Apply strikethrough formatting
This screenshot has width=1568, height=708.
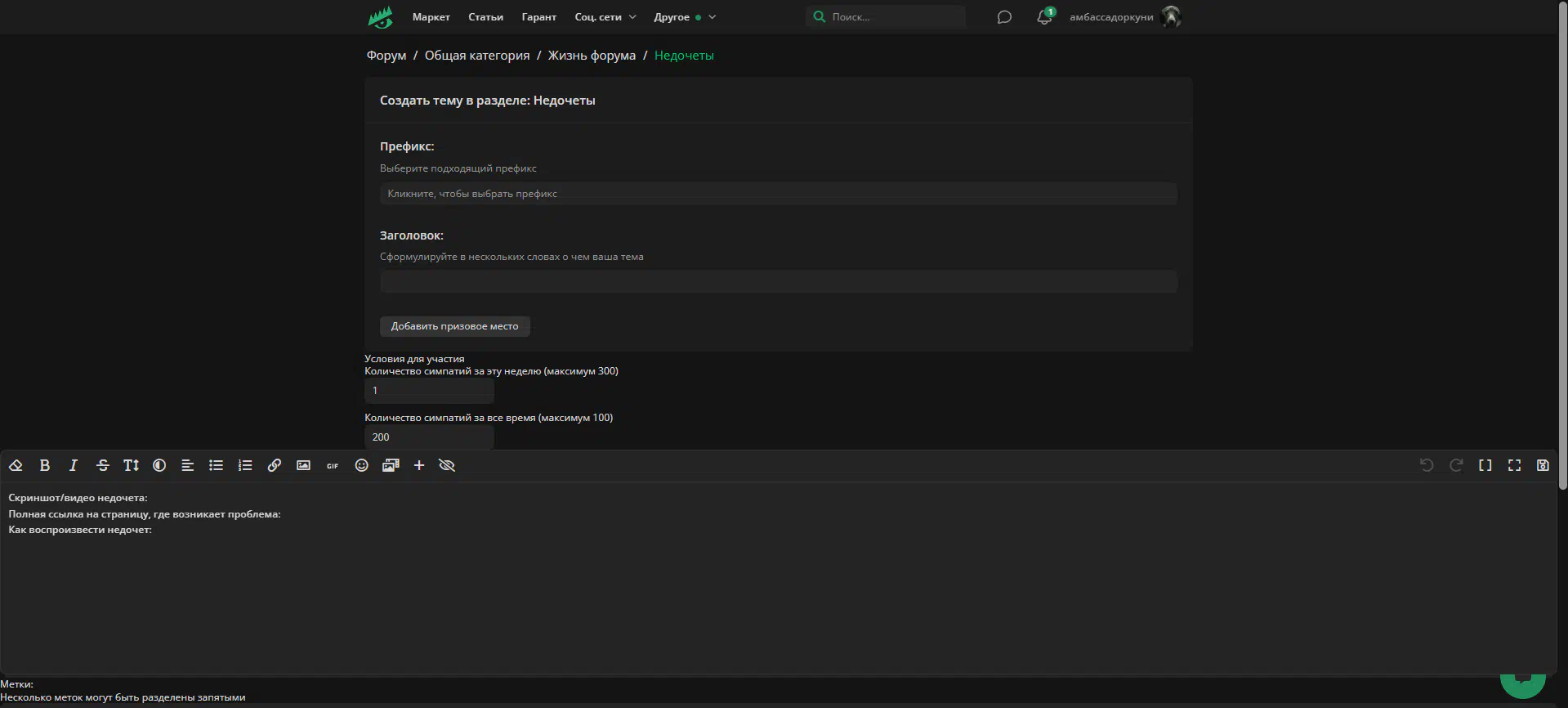click(x=102, y=465)
